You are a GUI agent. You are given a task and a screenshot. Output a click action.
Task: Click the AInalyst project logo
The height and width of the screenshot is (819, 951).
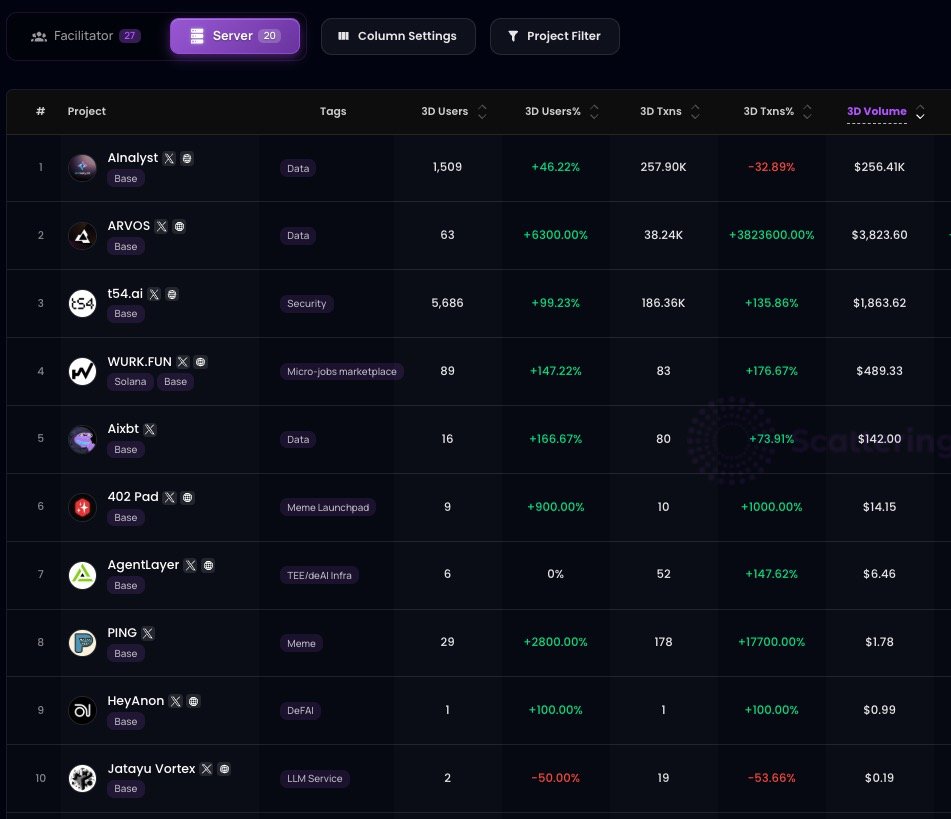tap(82, 167)
